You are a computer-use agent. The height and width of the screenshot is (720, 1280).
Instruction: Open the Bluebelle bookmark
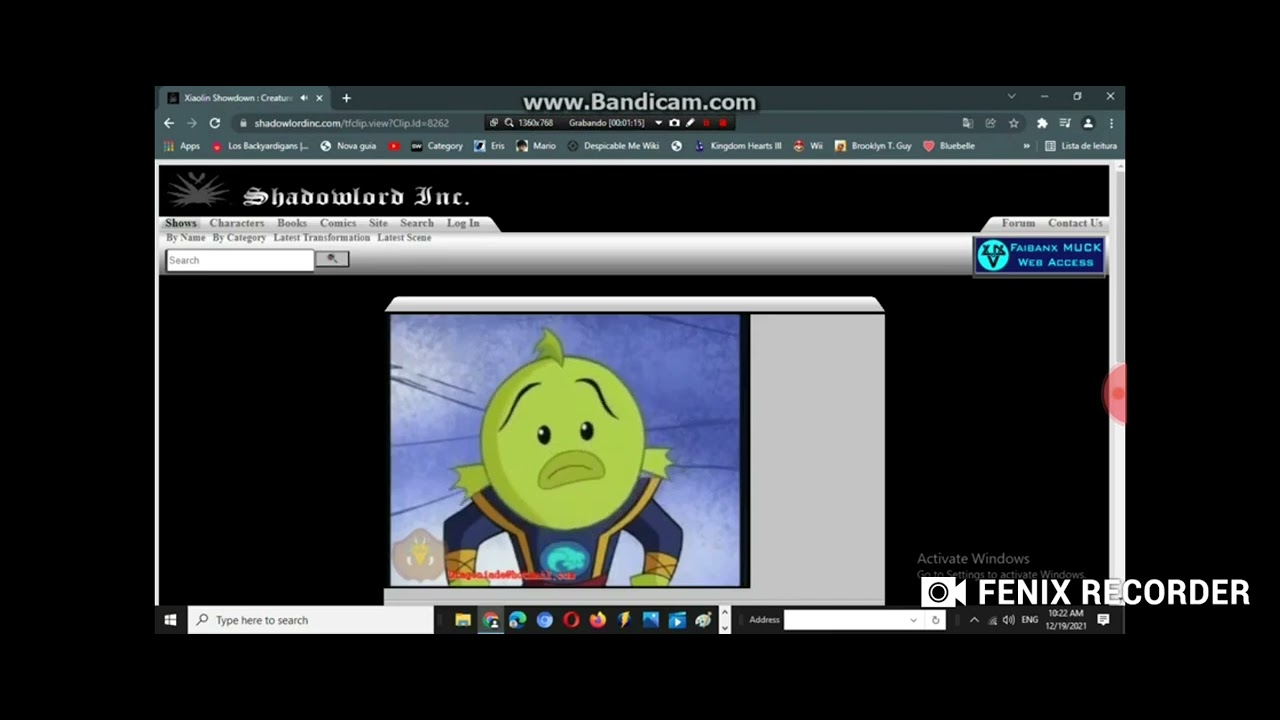pos(949,146)
